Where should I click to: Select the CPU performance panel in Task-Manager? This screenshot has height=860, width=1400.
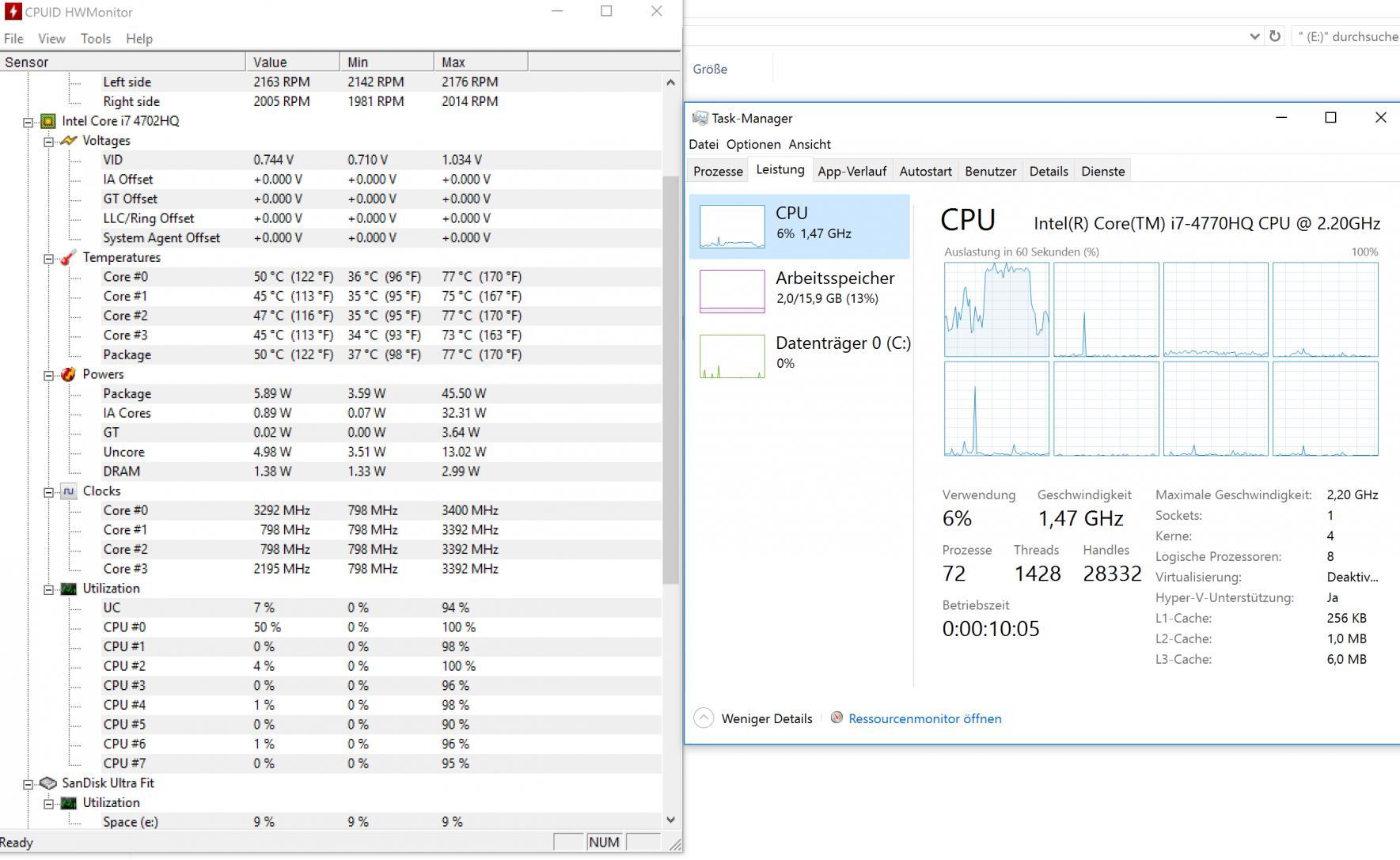click(x=799, y=226)
